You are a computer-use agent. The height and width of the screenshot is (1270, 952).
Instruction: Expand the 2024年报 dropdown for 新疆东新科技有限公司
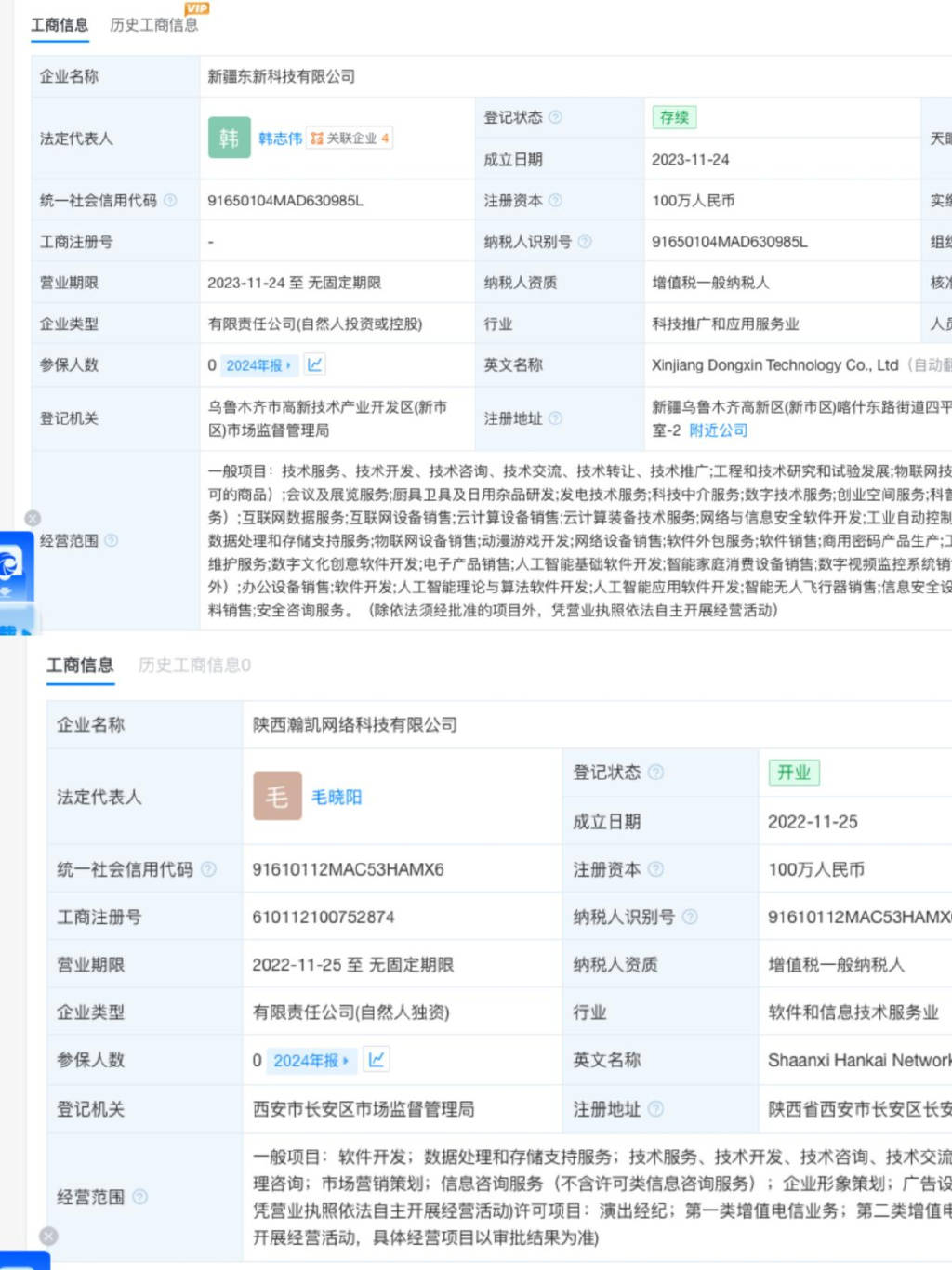pos(258,365)
